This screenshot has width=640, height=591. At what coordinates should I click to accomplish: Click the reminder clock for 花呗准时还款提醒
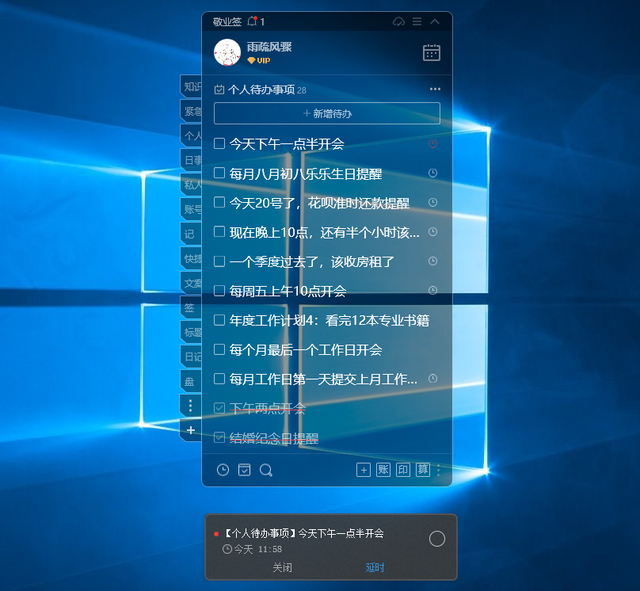point(433,202)
